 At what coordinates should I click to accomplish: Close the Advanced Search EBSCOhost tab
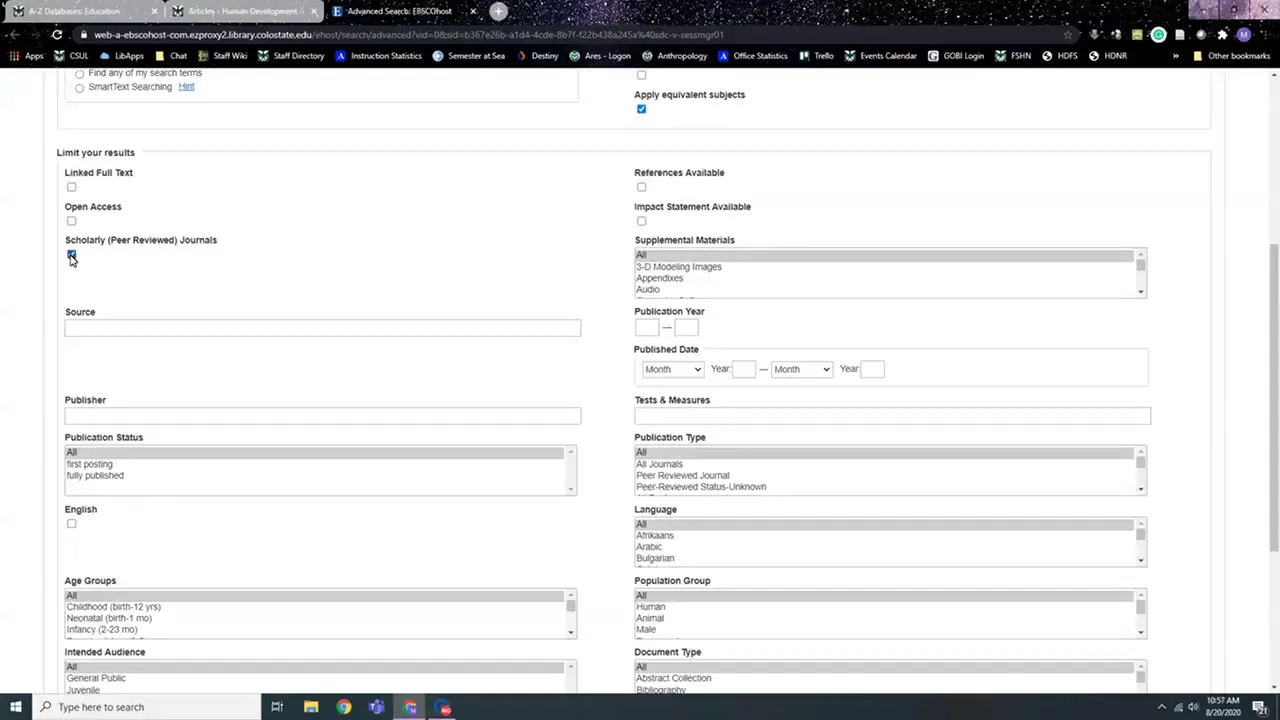point(472,11)
